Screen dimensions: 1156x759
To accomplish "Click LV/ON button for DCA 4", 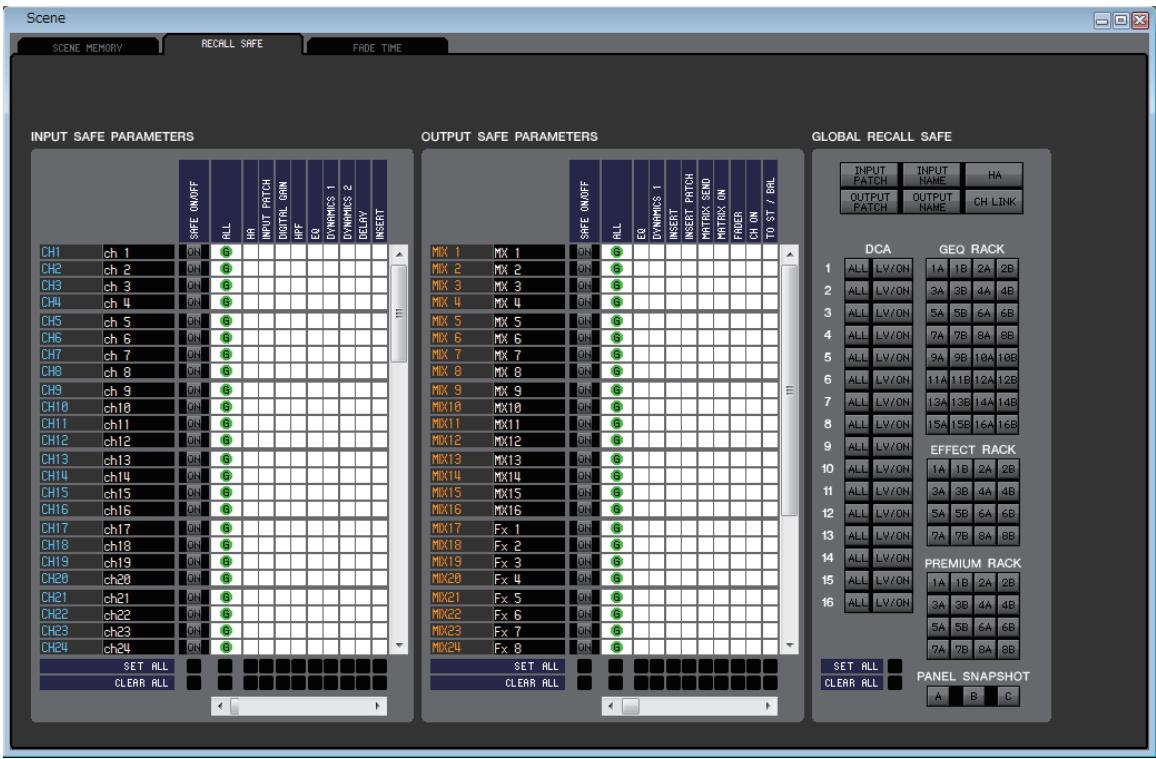I will pos(892,335).
